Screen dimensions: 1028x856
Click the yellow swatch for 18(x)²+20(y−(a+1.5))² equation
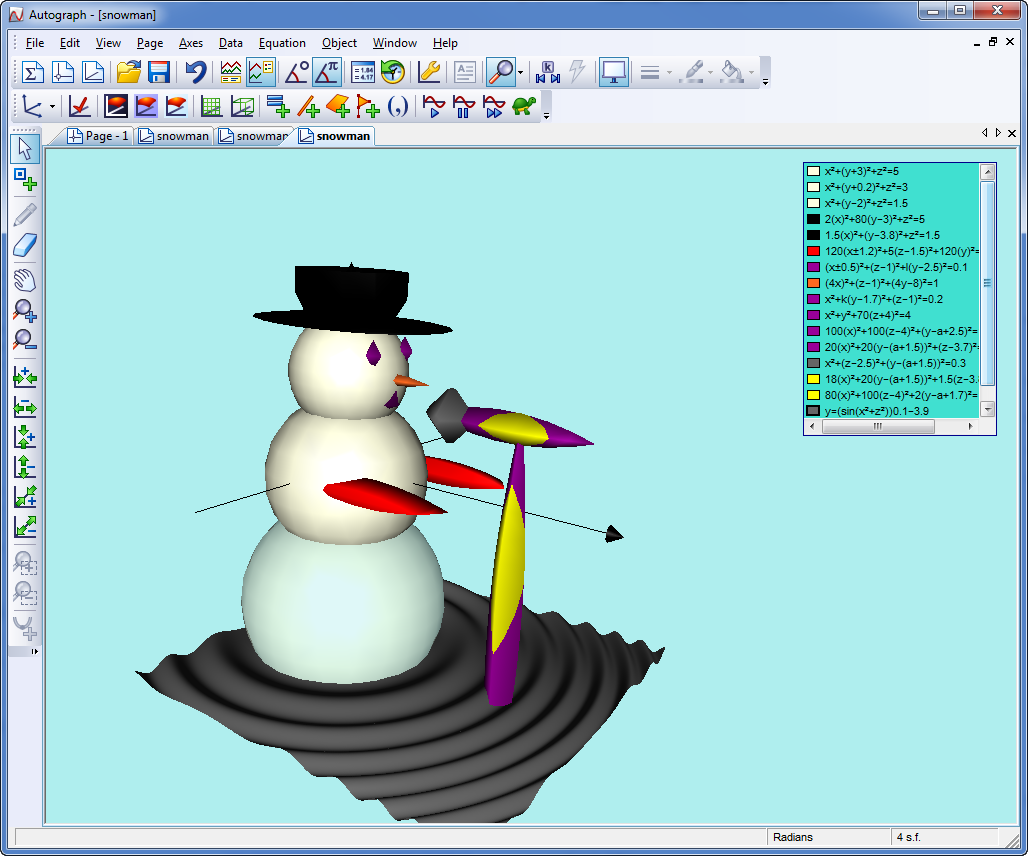[x=814, y=379]
